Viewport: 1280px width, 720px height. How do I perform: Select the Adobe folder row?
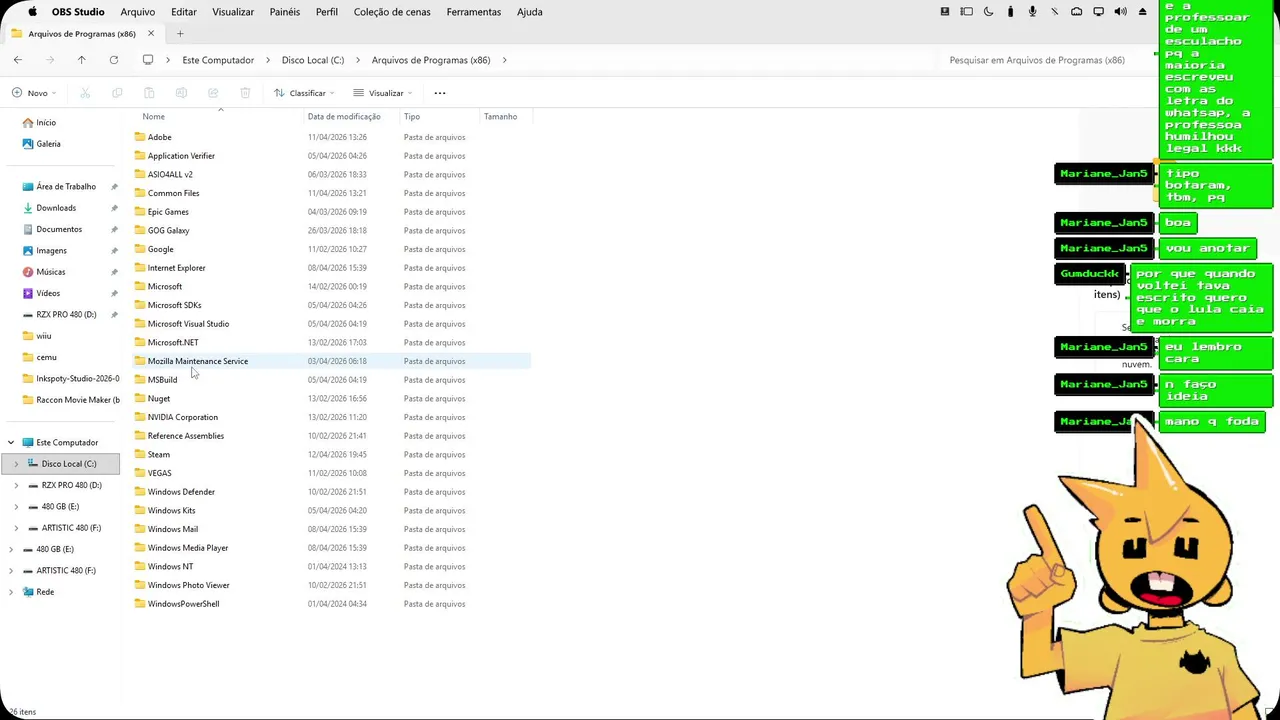tap(331, 137)
